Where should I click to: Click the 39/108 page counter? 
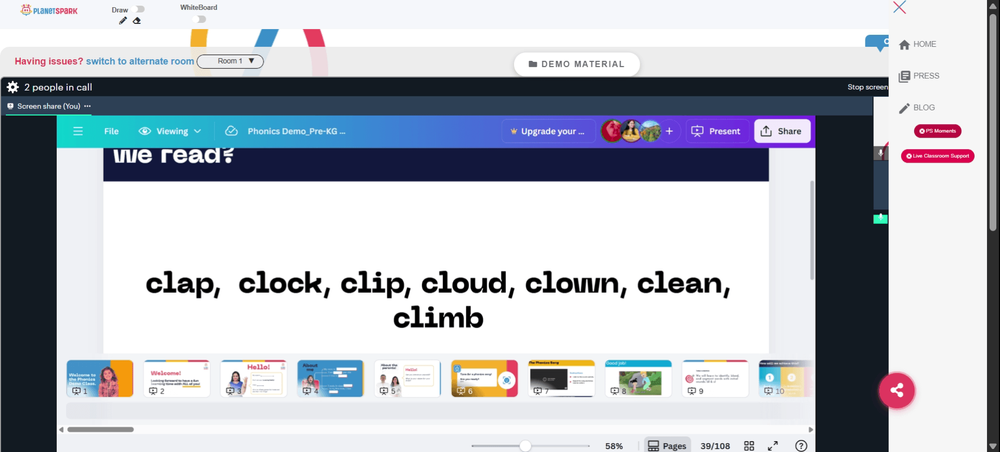[x=715, y=446]
